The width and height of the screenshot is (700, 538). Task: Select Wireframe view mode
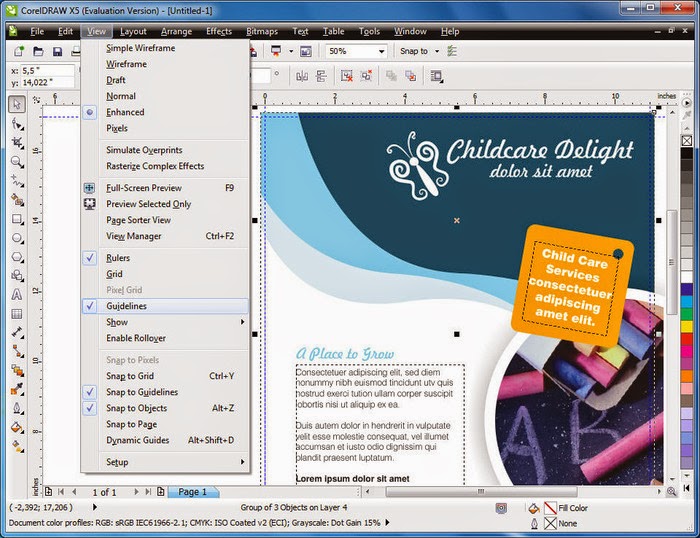165,64
